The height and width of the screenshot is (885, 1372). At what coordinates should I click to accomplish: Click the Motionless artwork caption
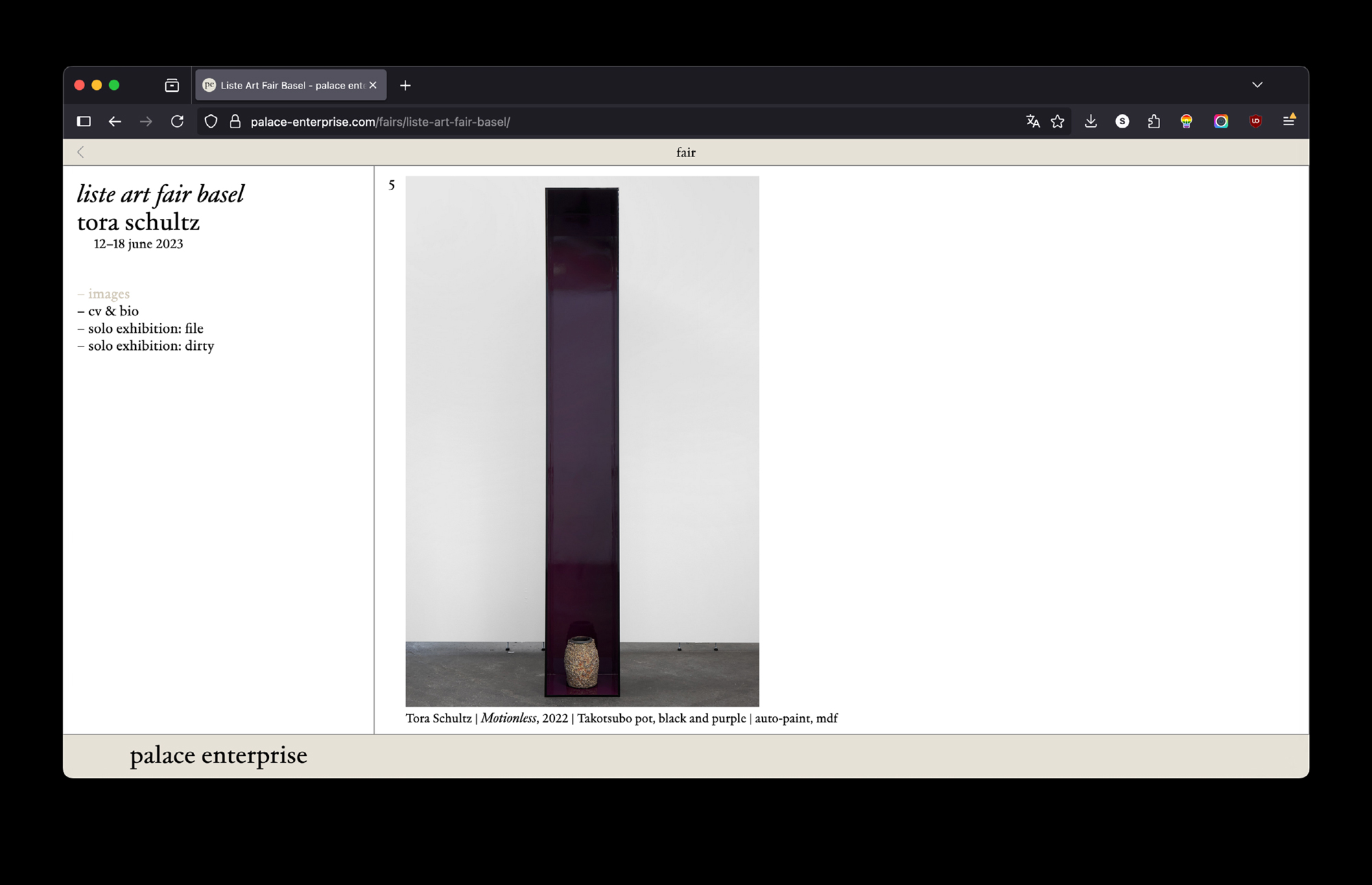tap(622, 718)
